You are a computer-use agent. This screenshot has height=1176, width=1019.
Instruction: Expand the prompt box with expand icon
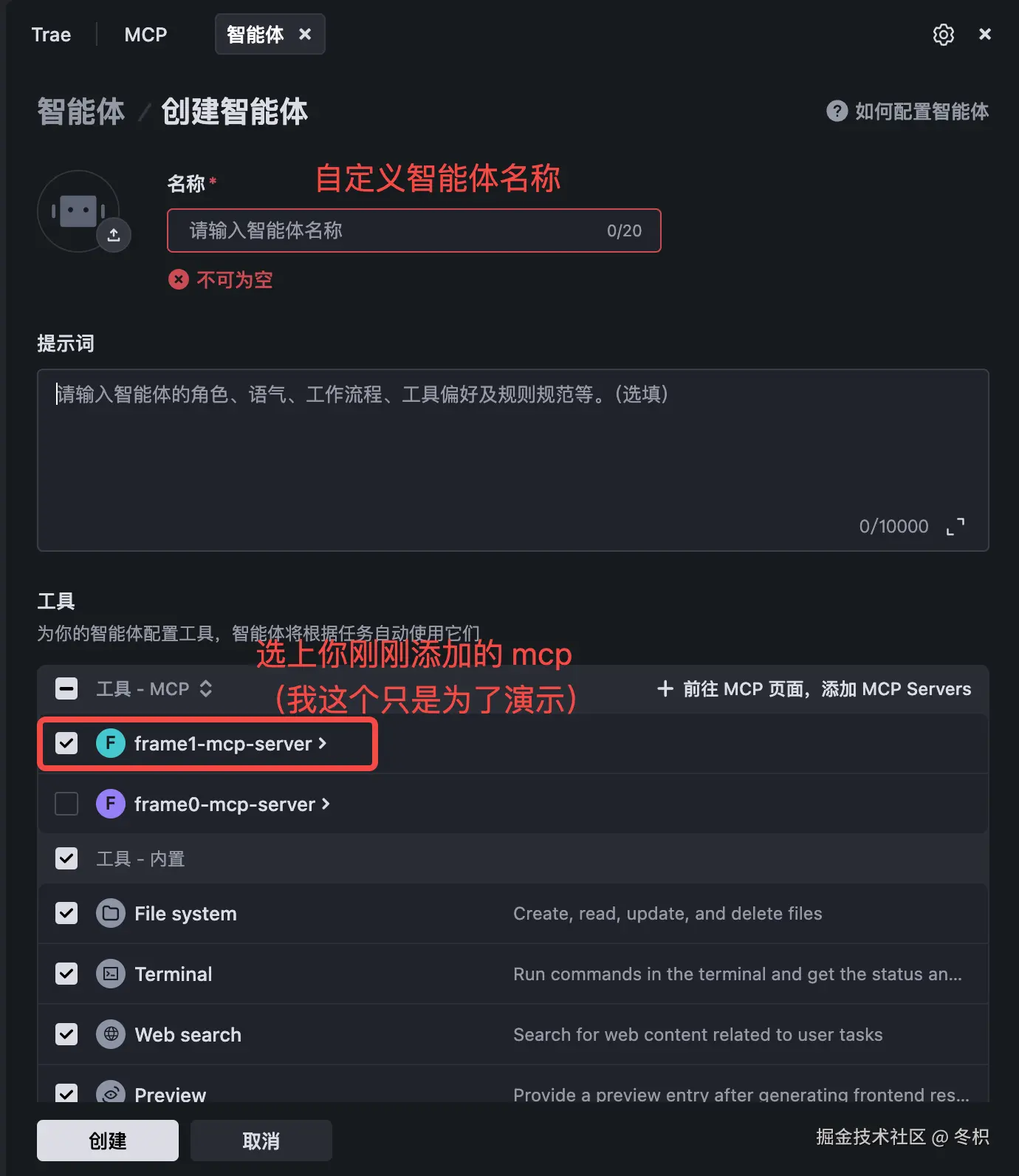pyautogui.click(x=955, y=527)
